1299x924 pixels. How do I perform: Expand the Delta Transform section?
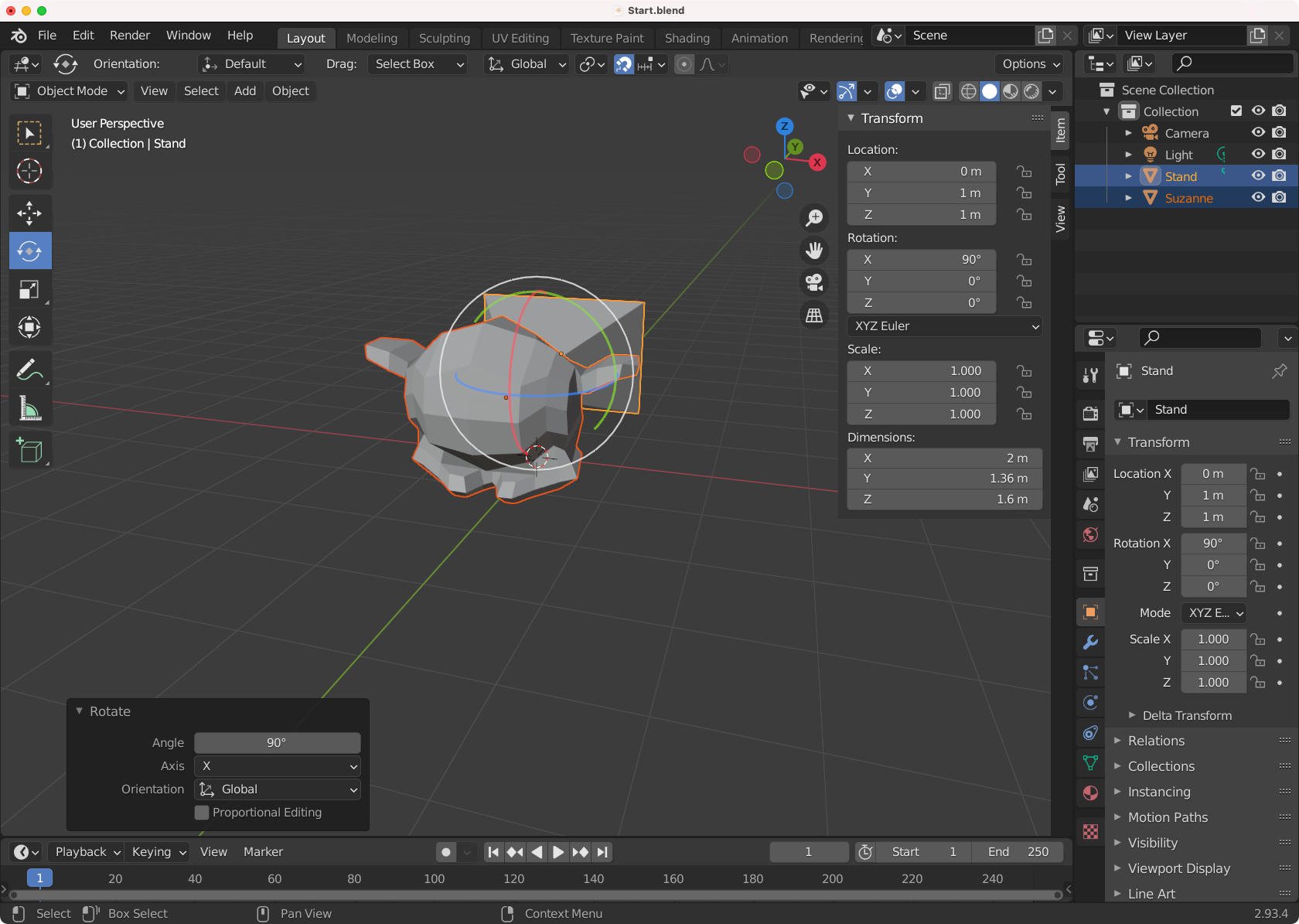(x=1186, y=715)
